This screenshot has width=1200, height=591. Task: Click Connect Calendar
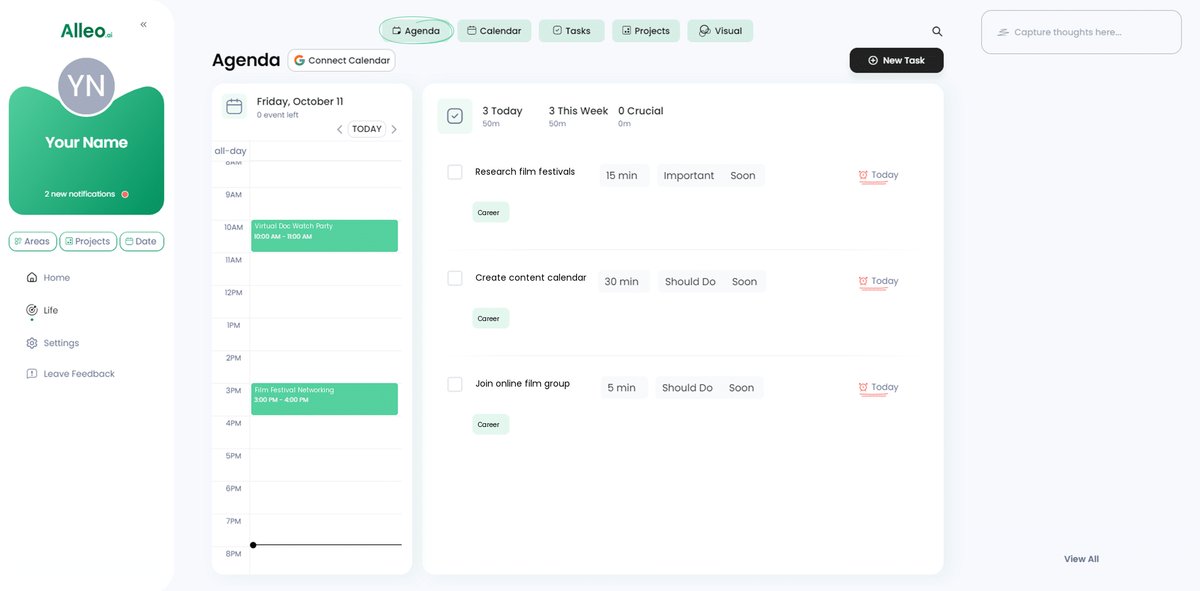[x=341, y=60]
